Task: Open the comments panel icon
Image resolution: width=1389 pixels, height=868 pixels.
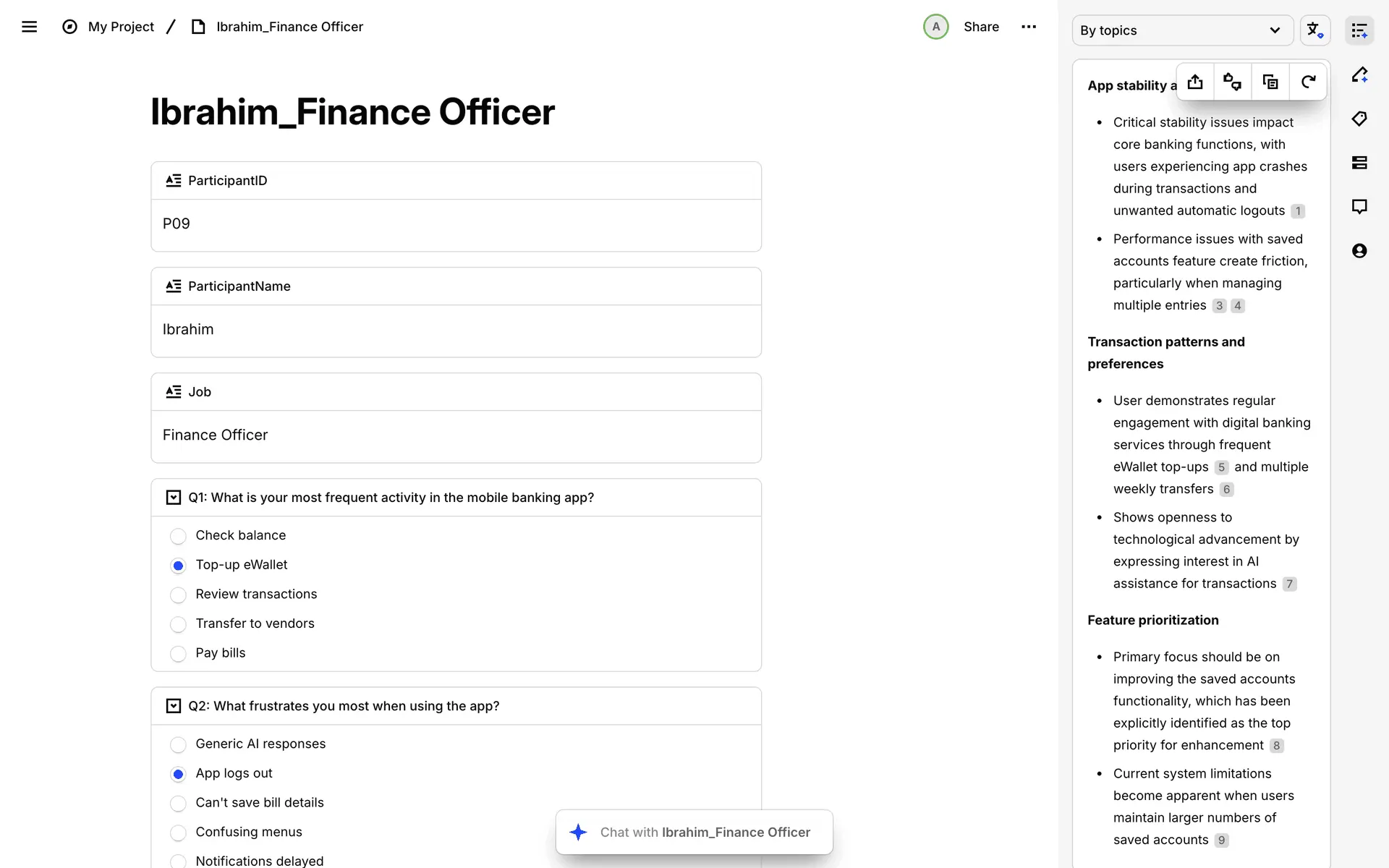Action: tap(1359, 207)
